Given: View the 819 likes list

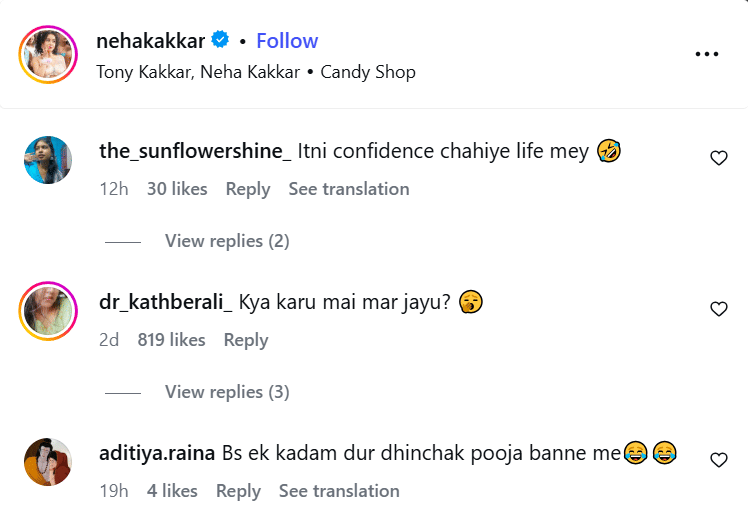Looking at the screenshot, I should [172, 340].
